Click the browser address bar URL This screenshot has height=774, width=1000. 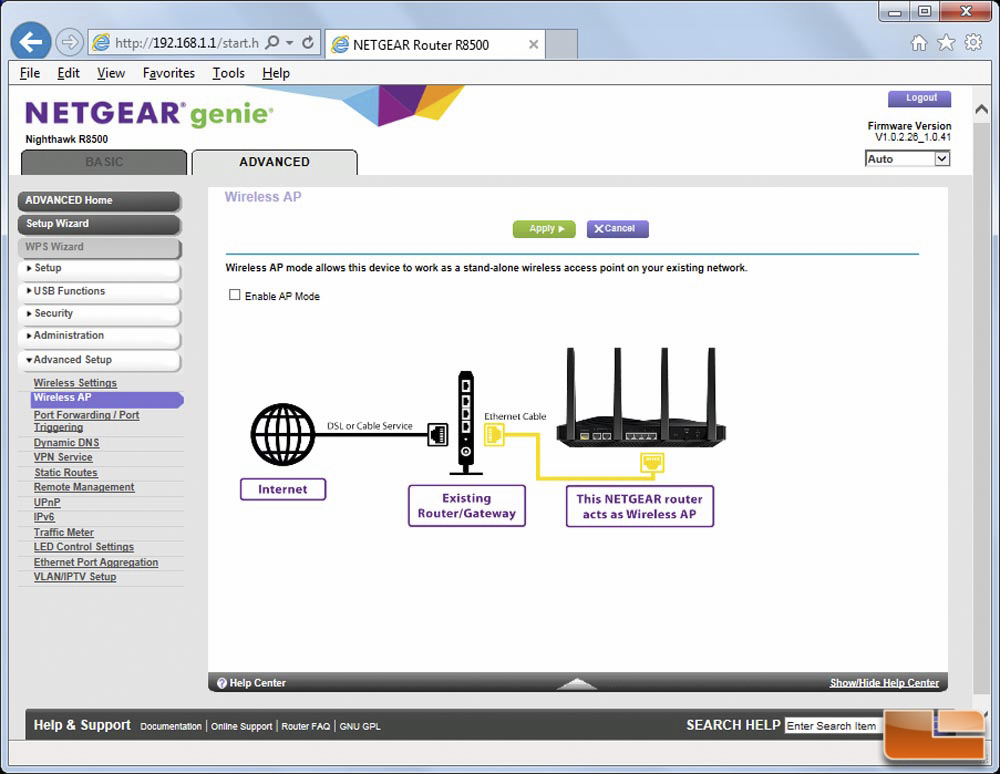coord(187,43)
